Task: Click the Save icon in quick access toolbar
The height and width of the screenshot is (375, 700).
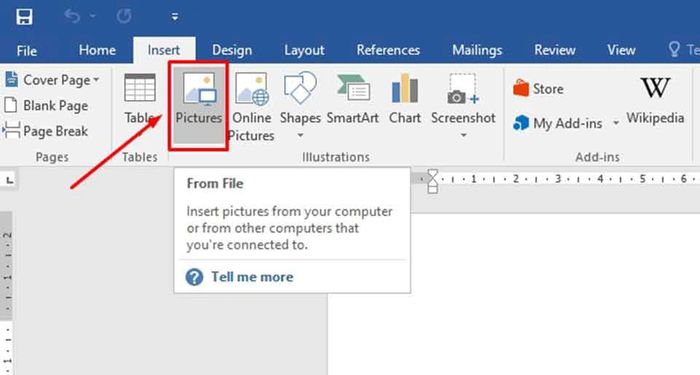Action: [24, 17]
